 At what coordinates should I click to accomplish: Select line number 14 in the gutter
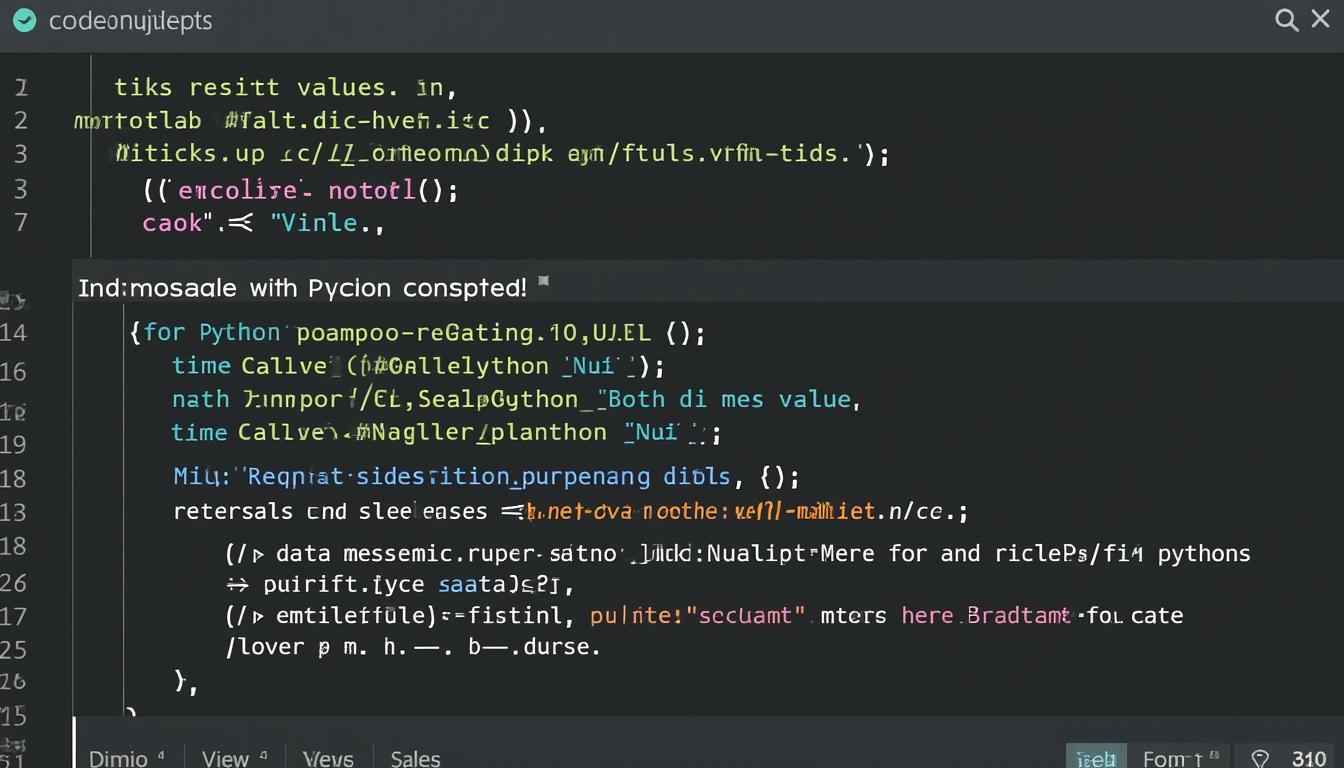[x=15, y=332]
